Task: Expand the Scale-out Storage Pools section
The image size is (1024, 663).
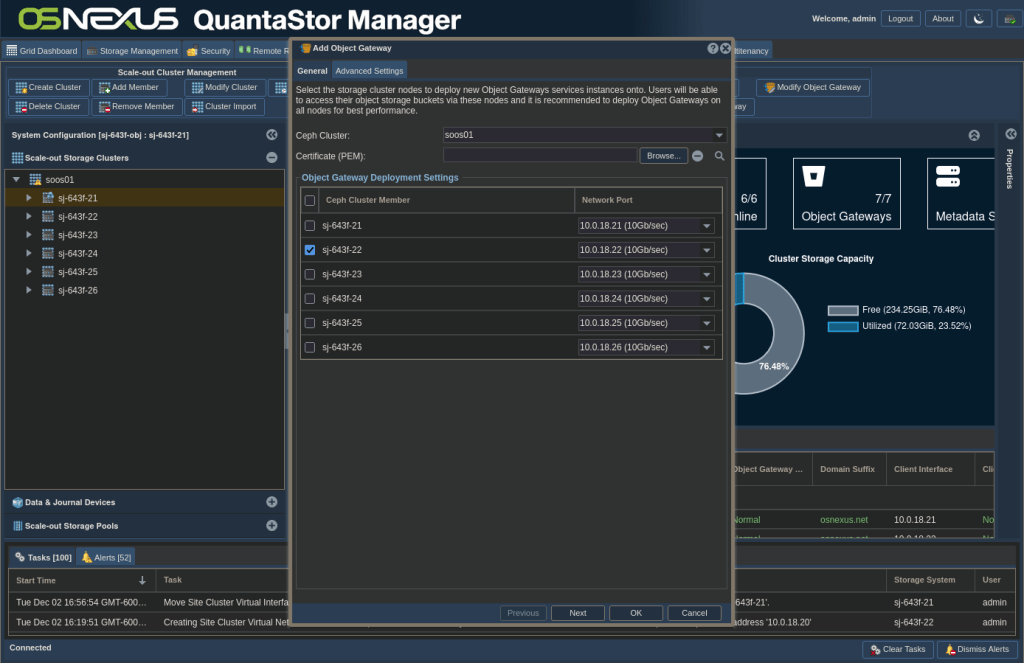Action: point(271,526)
